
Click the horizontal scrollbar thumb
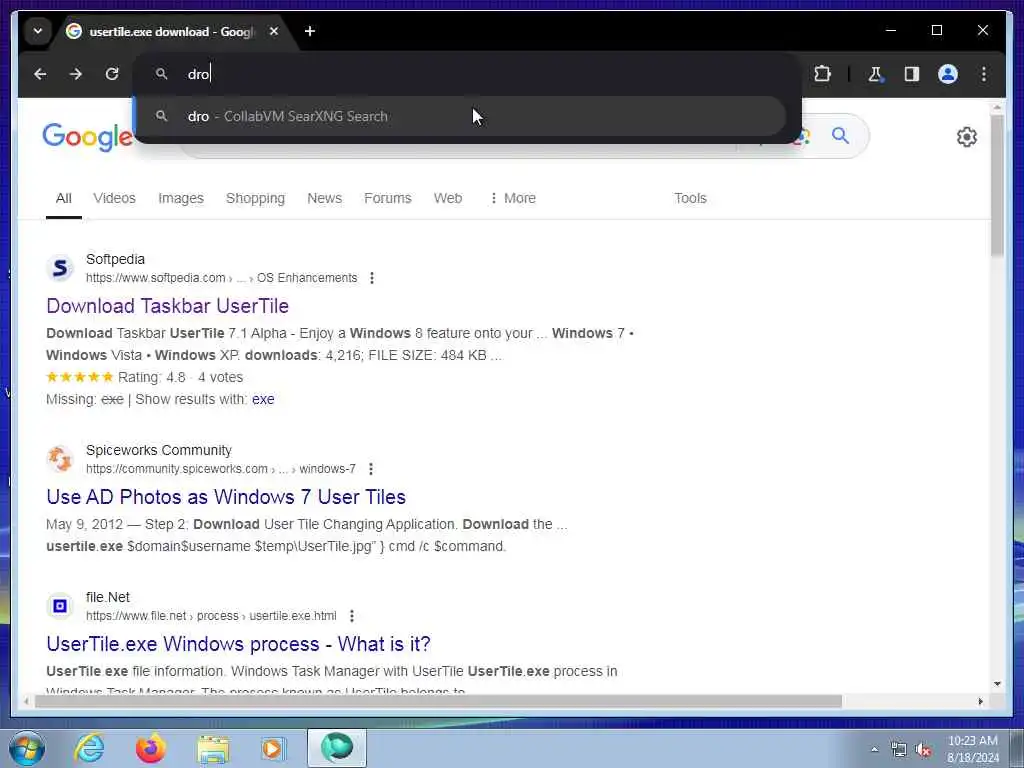tap(438, 702)
